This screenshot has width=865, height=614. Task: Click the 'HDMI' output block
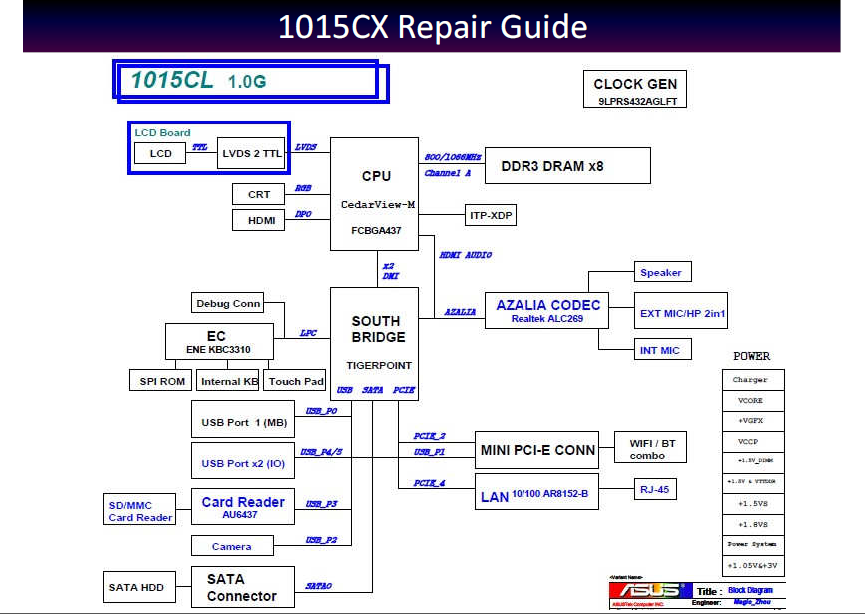pos(259,220)
